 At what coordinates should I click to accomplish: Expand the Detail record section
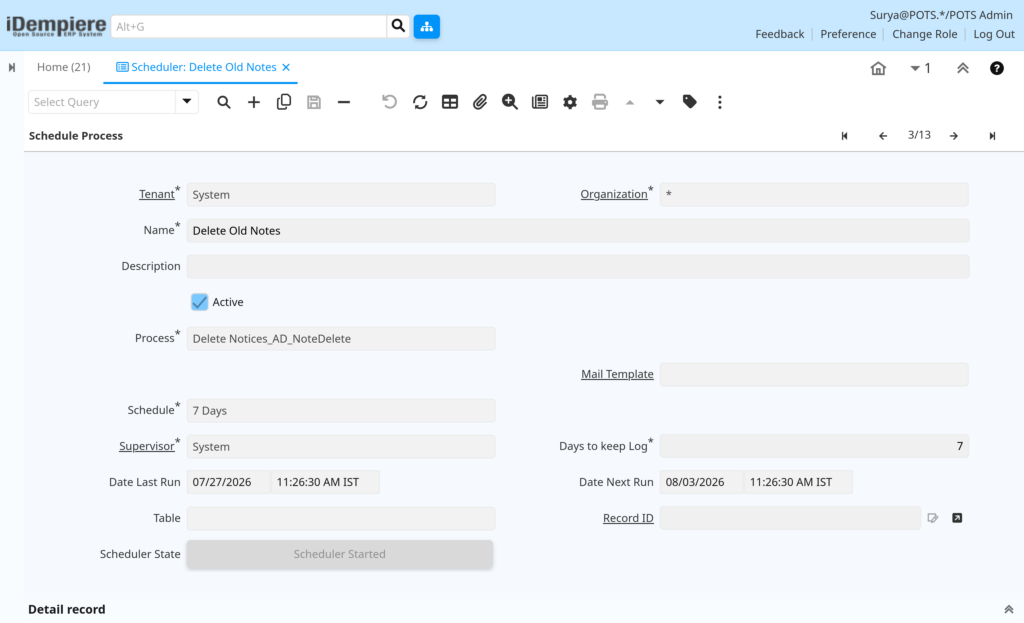1008,609
